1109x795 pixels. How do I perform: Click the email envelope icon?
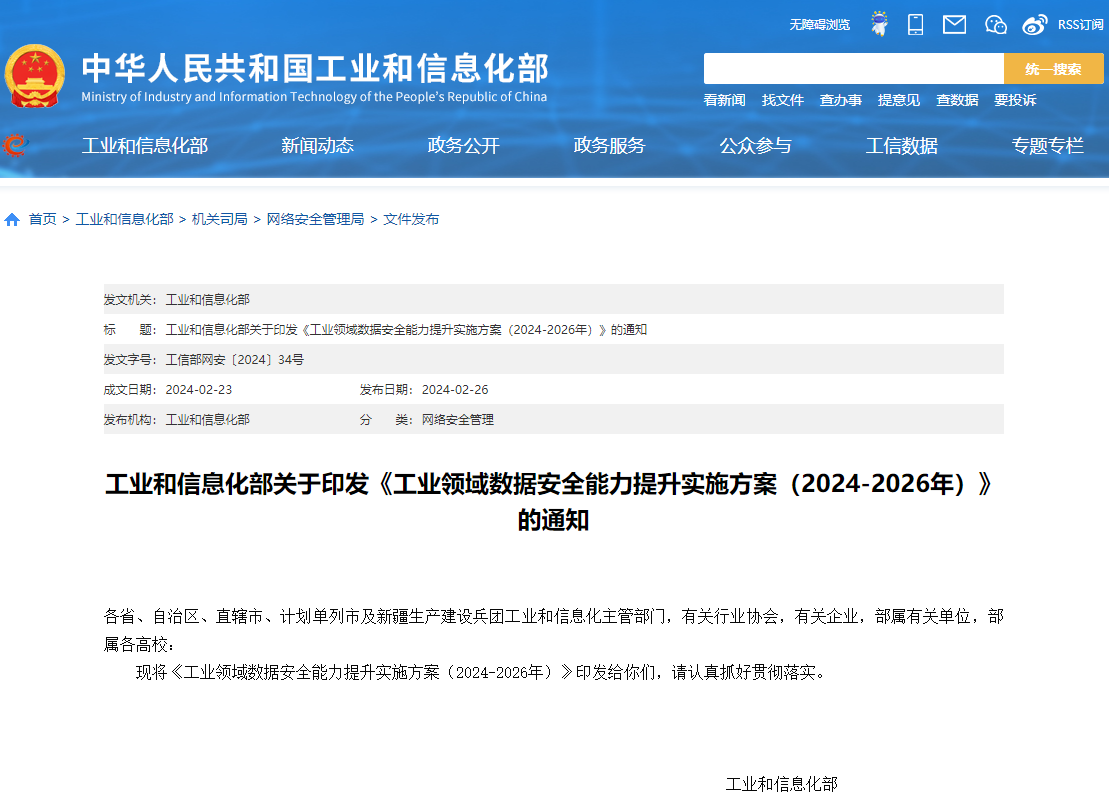click(x=954, y=25)
